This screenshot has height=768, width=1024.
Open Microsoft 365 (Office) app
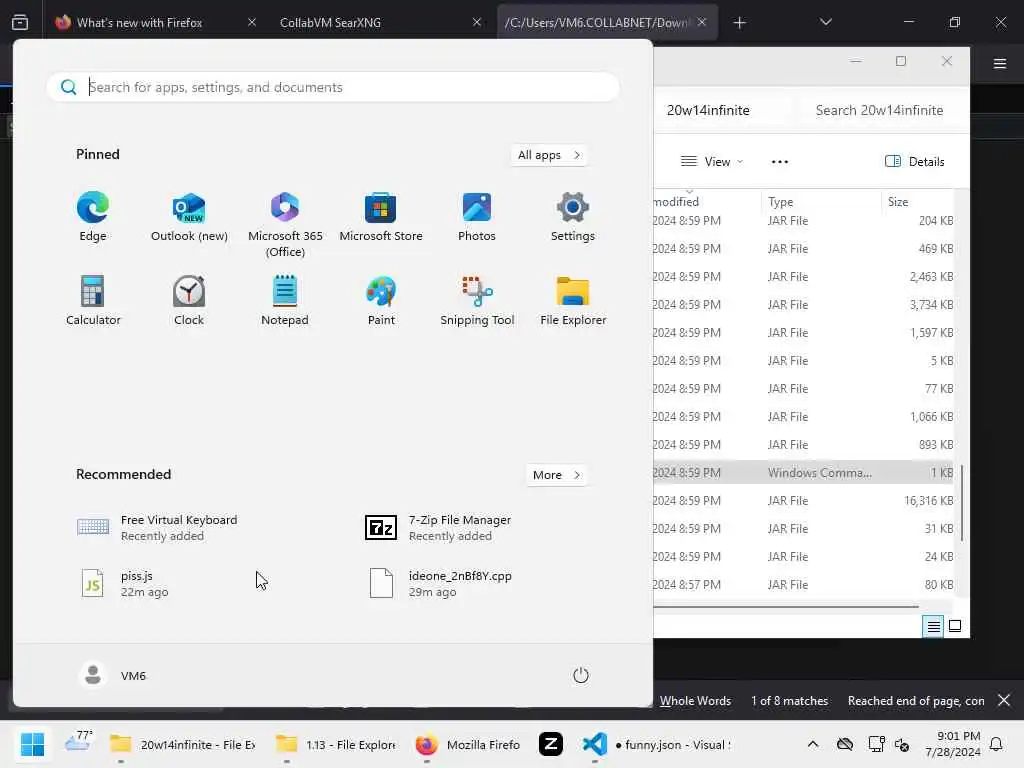coord(285,225)
